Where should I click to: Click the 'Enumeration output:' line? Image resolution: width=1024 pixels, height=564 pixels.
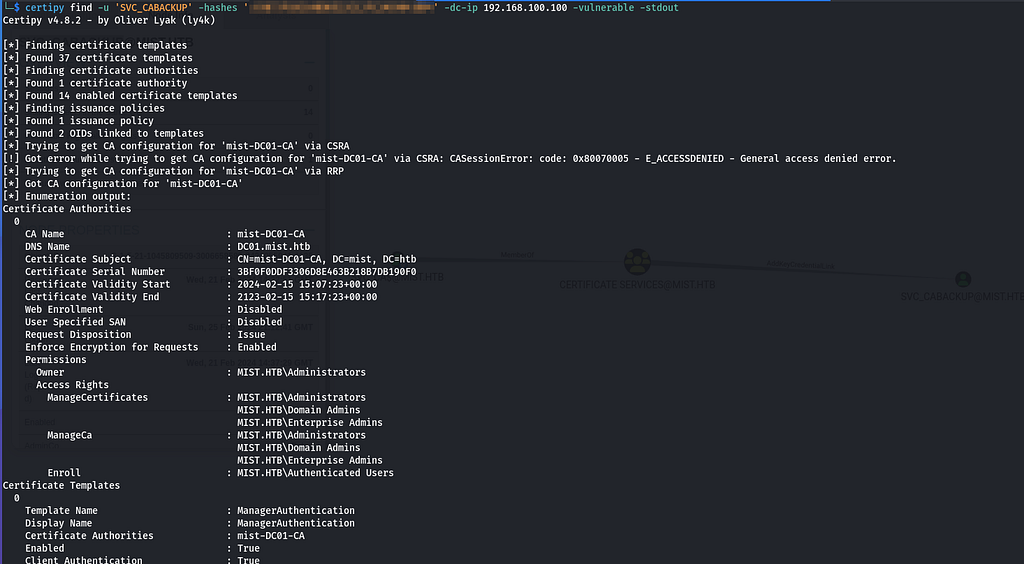click(67, 196)
